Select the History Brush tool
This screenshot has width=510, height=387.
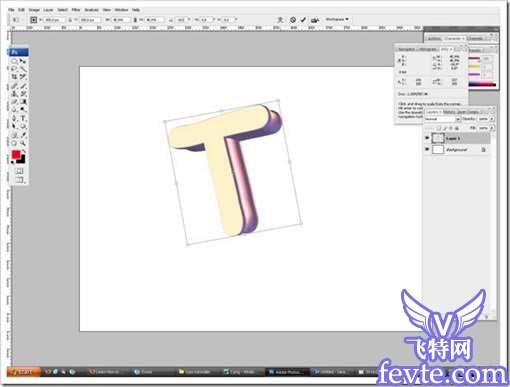[x=23, y=94]
